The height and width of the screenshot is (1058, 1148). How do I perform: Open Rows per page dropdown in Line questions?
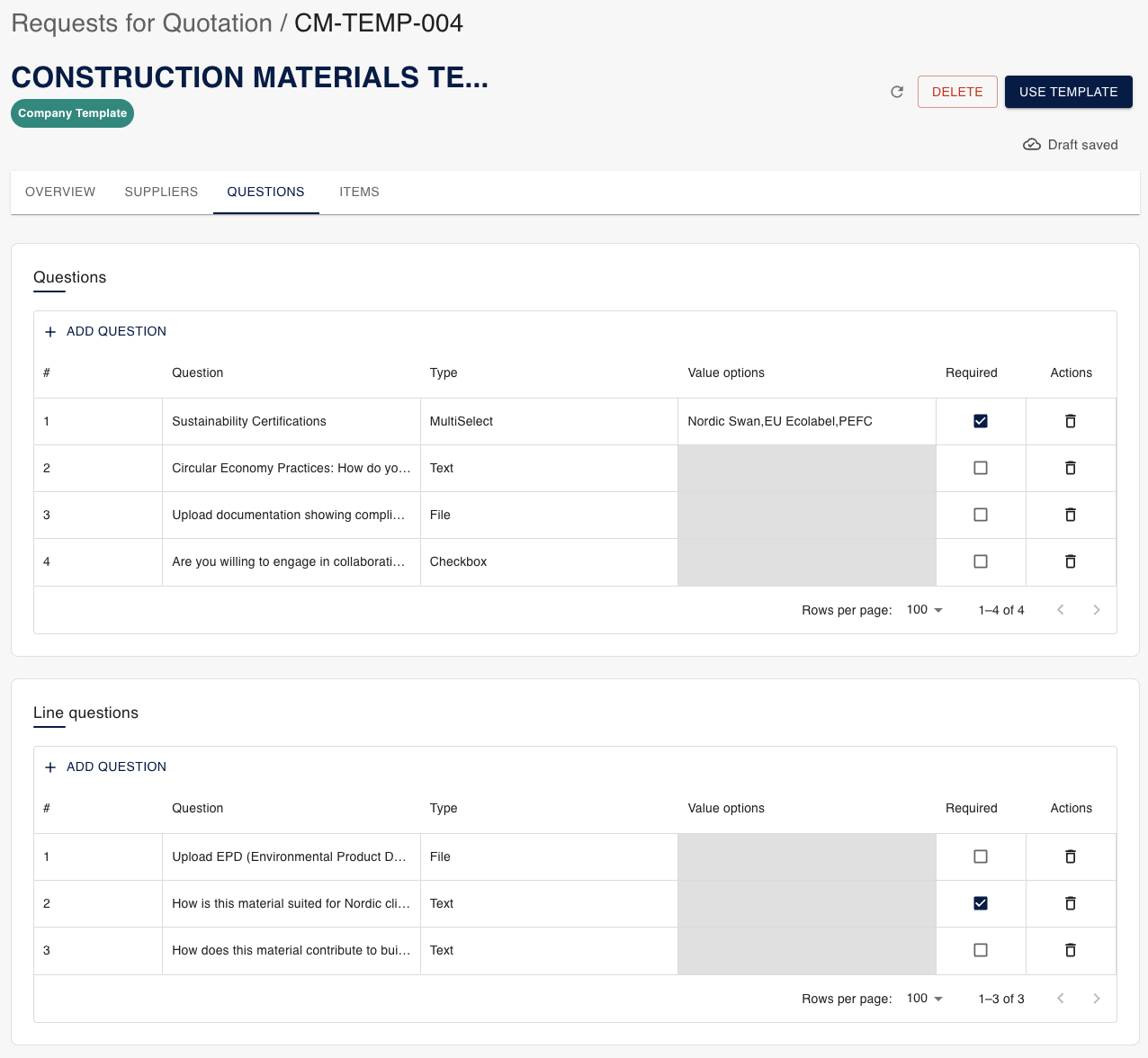[x=925, y=999]
